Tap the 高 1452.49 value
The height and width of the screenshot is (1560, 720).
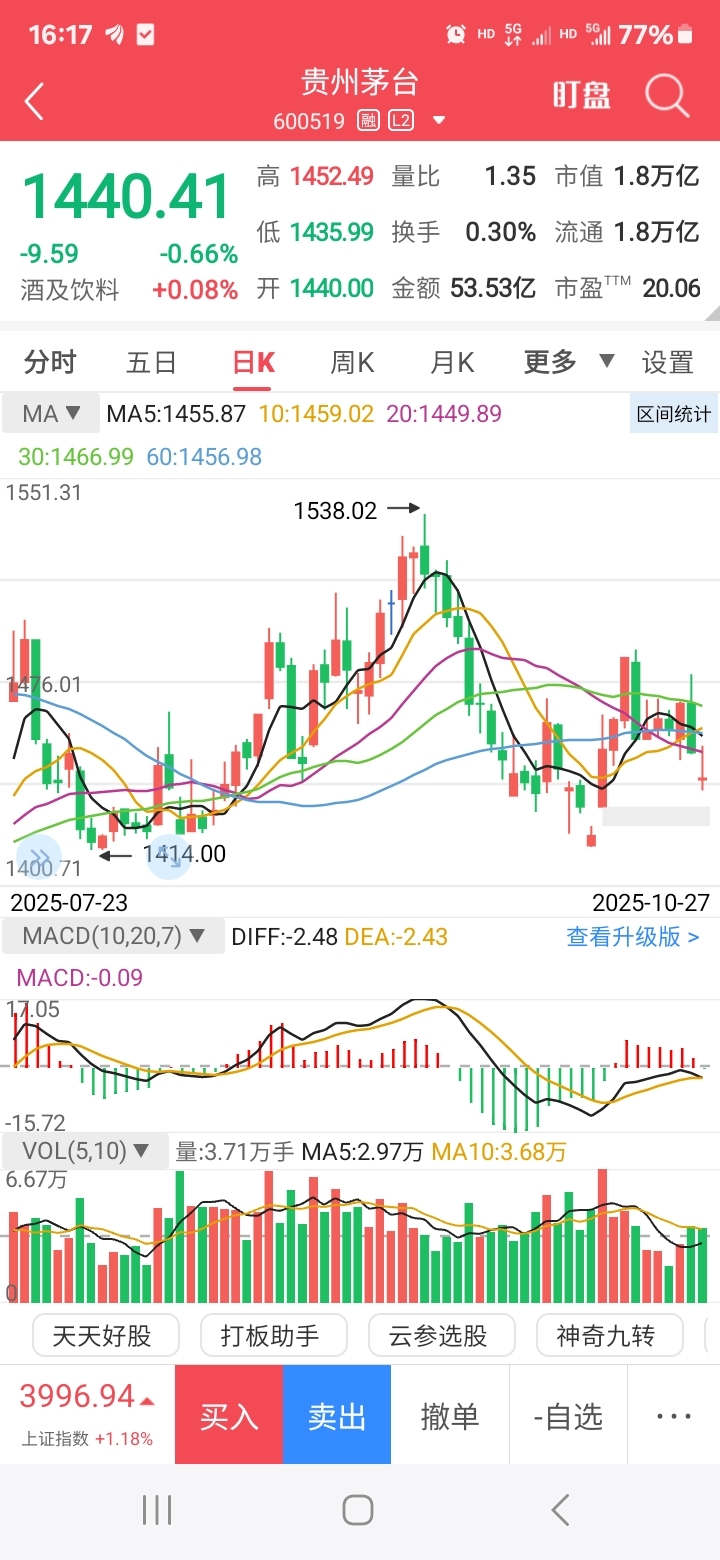pos(315,177)
